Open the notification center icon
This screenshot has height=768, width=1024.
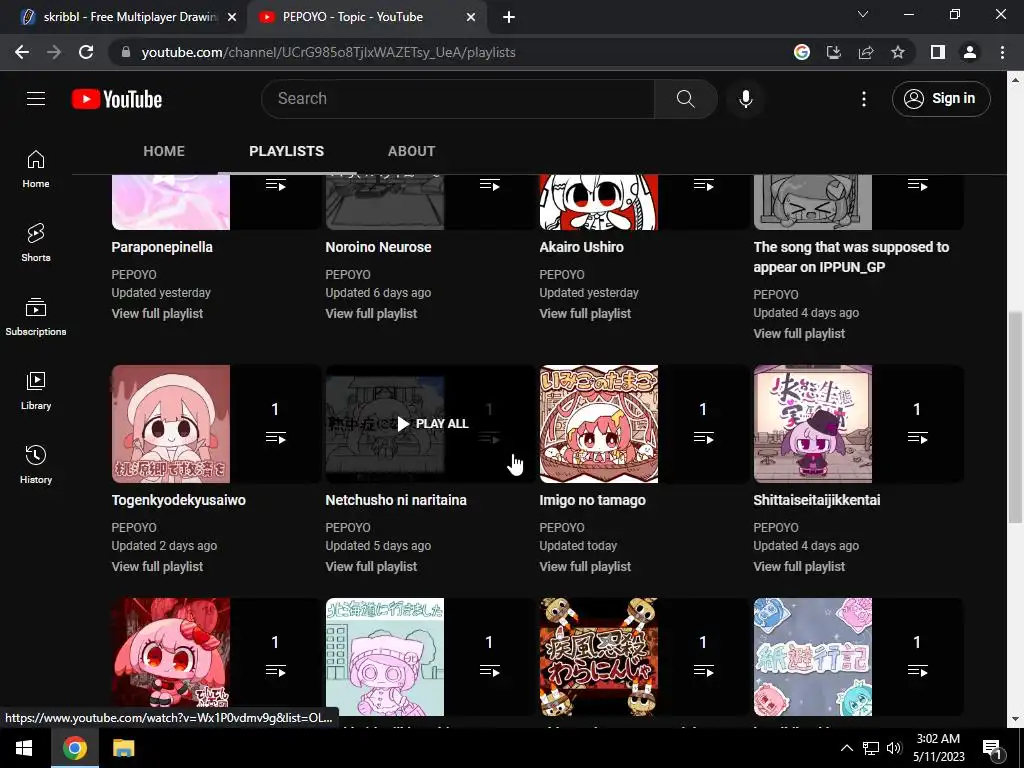click(x=992, y=749)
